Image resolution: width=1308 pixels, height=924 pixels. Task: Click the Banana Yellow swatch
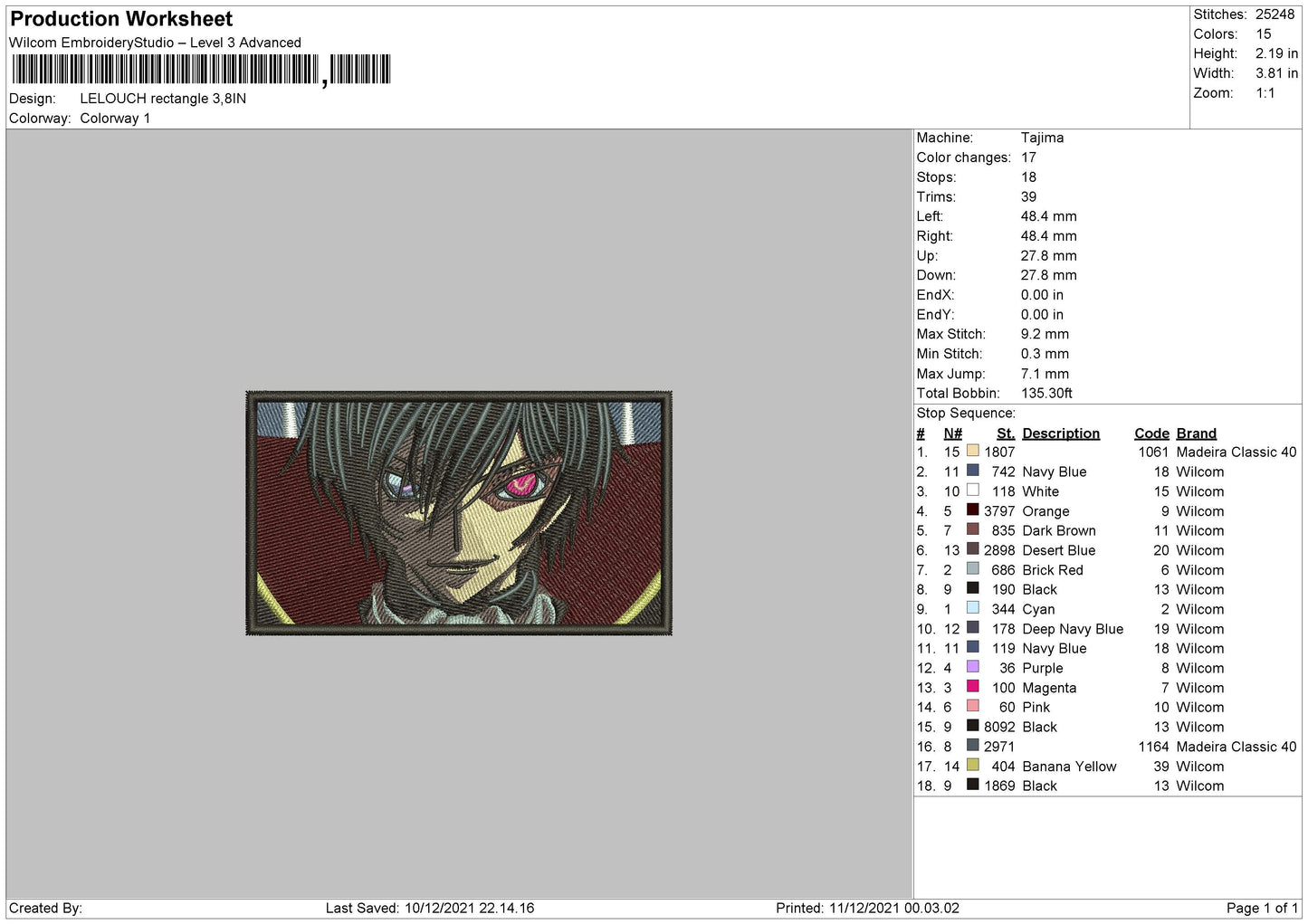[x=973, y=766]
